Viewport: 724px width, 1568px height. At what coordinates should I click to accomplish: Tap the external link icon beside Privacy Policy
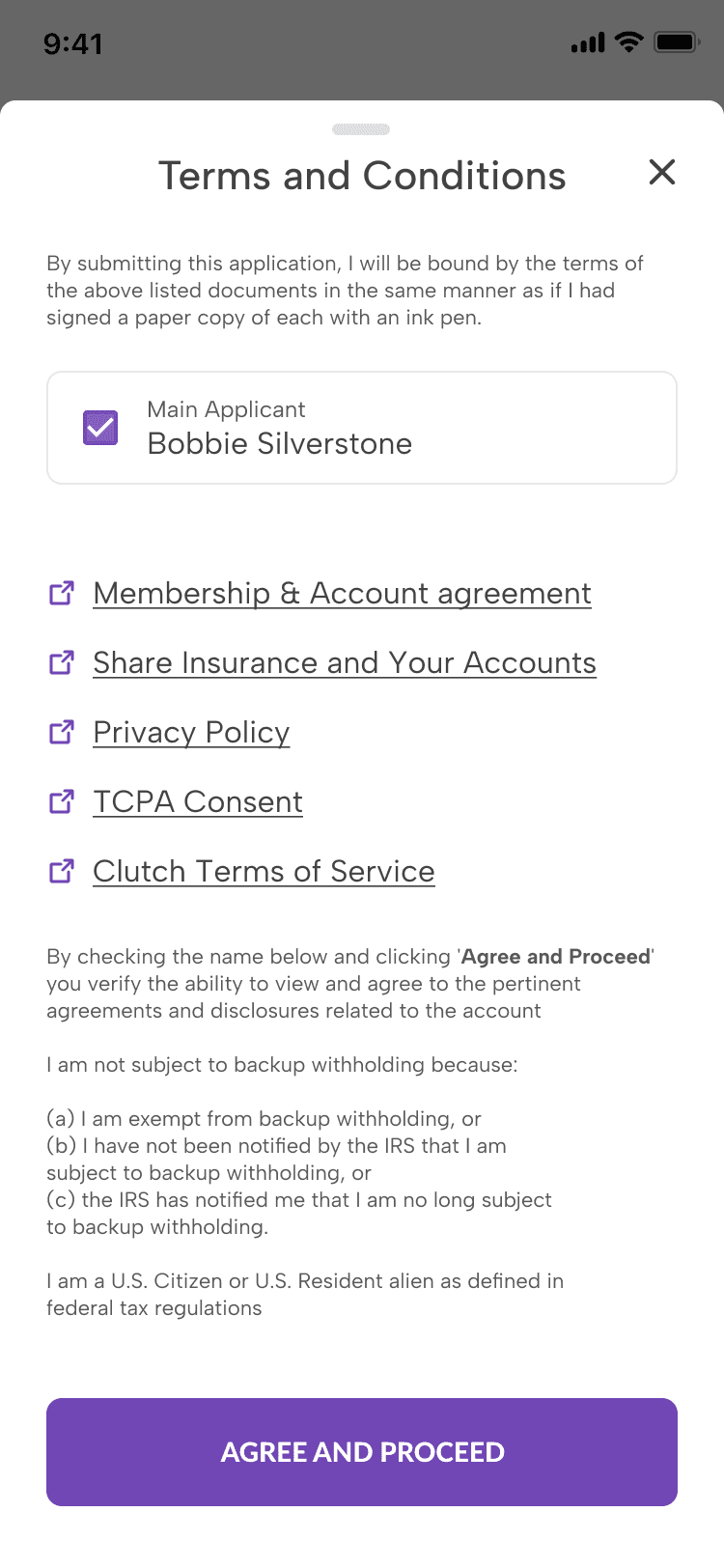62,732
